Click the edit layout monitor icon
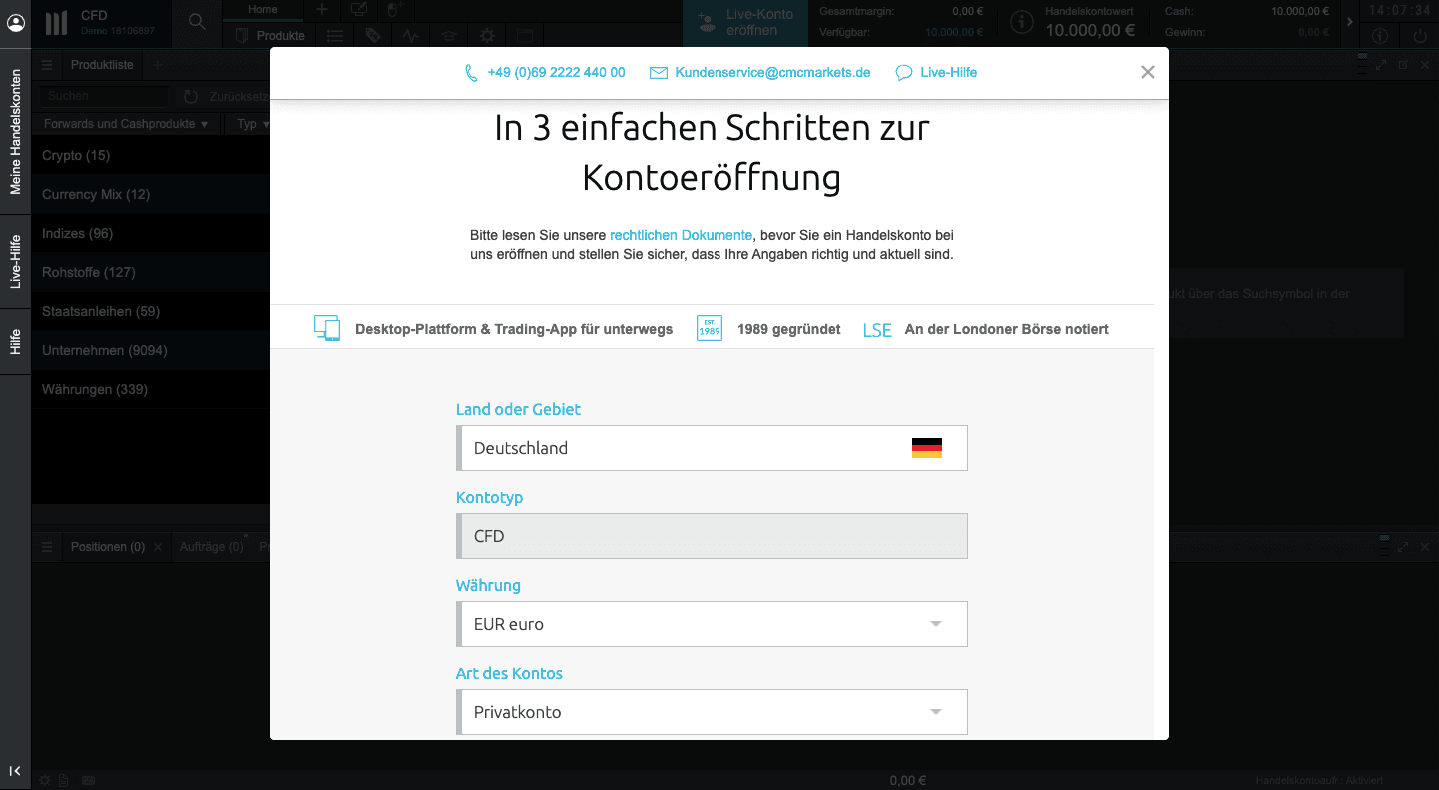Image resolution: width=1439 pixels, height=790 pixels. pos(358,10)
